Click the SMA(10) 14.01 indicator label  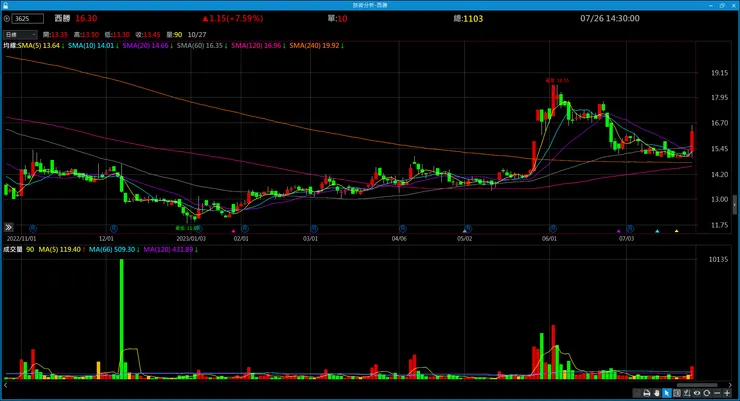pos(93,46)
